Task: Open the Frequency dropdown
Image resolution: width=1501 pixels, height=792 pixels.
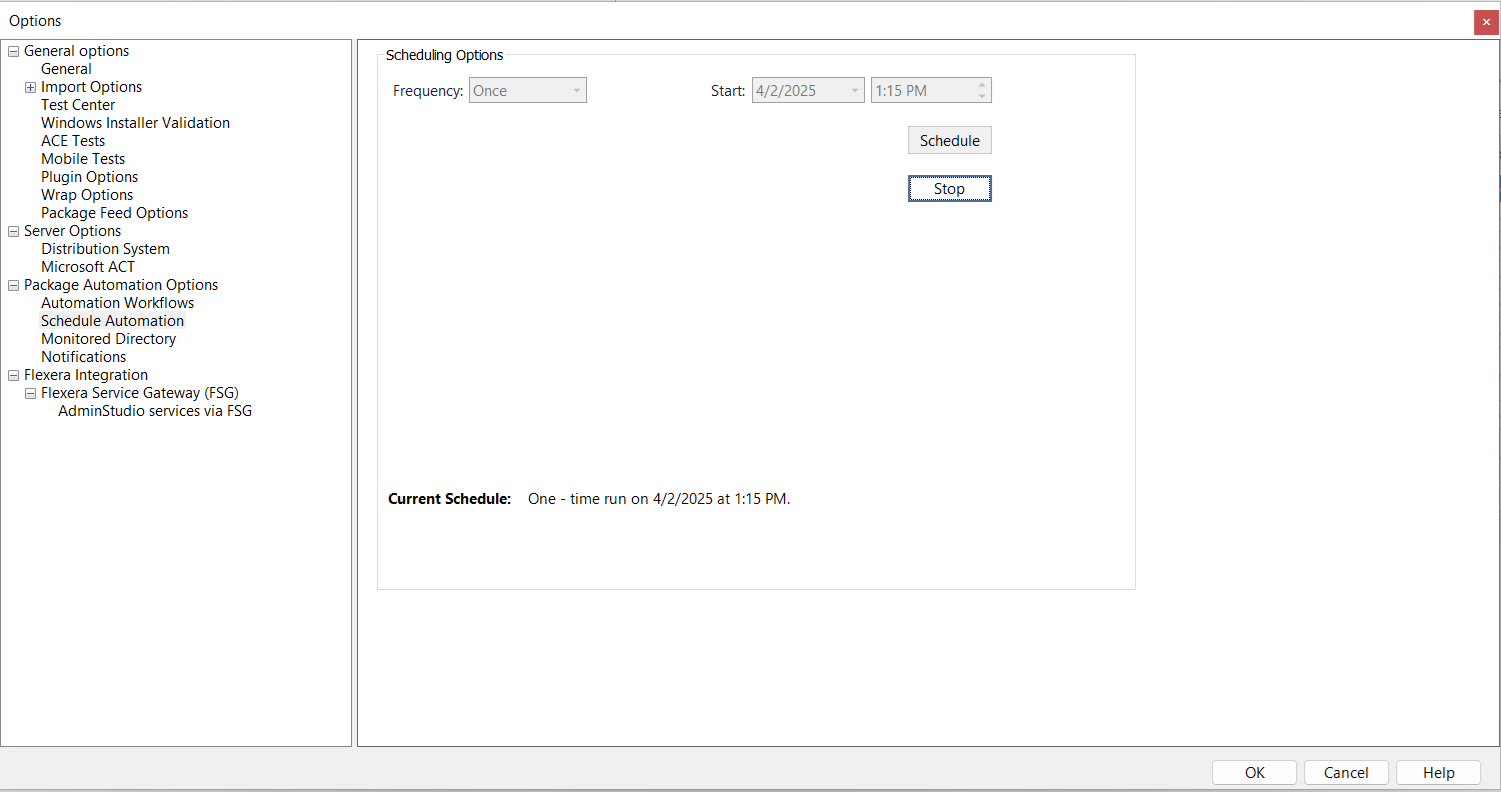Action: click(x=576, y=91)
